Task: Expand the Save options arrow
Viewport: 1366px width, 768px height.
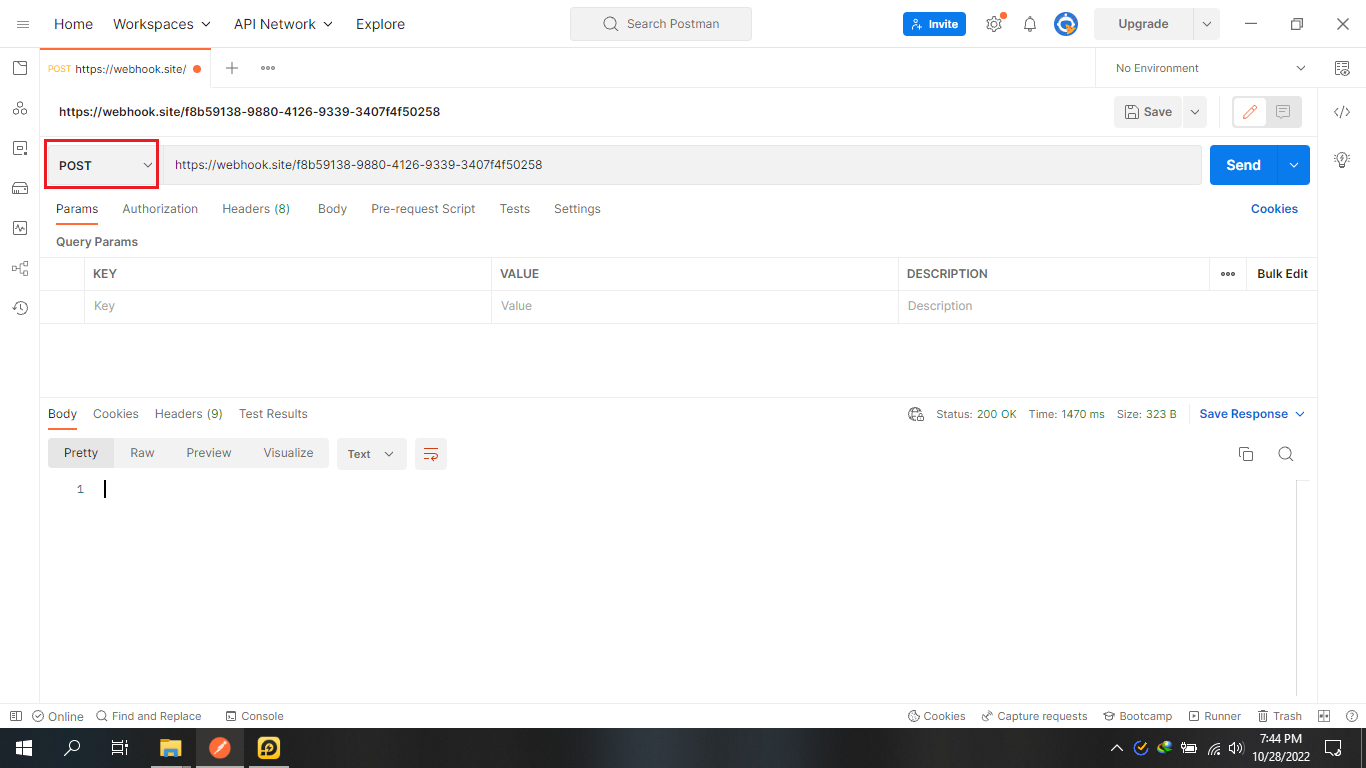Action: coord(1195,112)
